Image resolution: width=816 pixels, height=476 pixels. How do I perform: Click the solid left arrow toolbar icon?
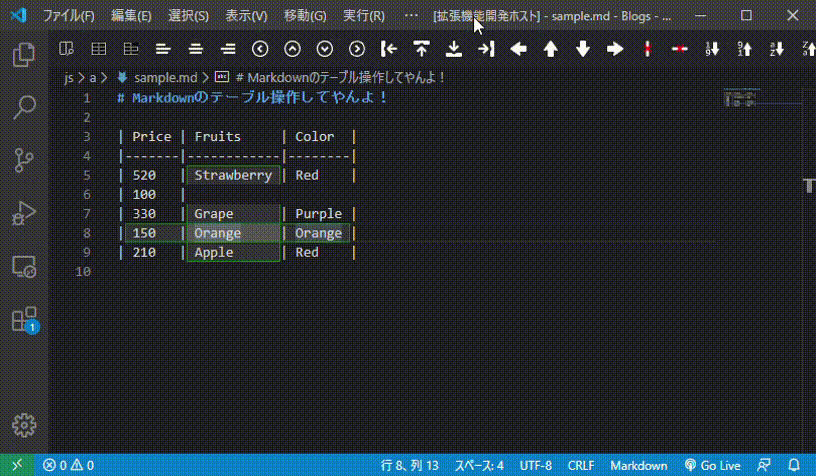pyautogui.click(x=518, y=49)
